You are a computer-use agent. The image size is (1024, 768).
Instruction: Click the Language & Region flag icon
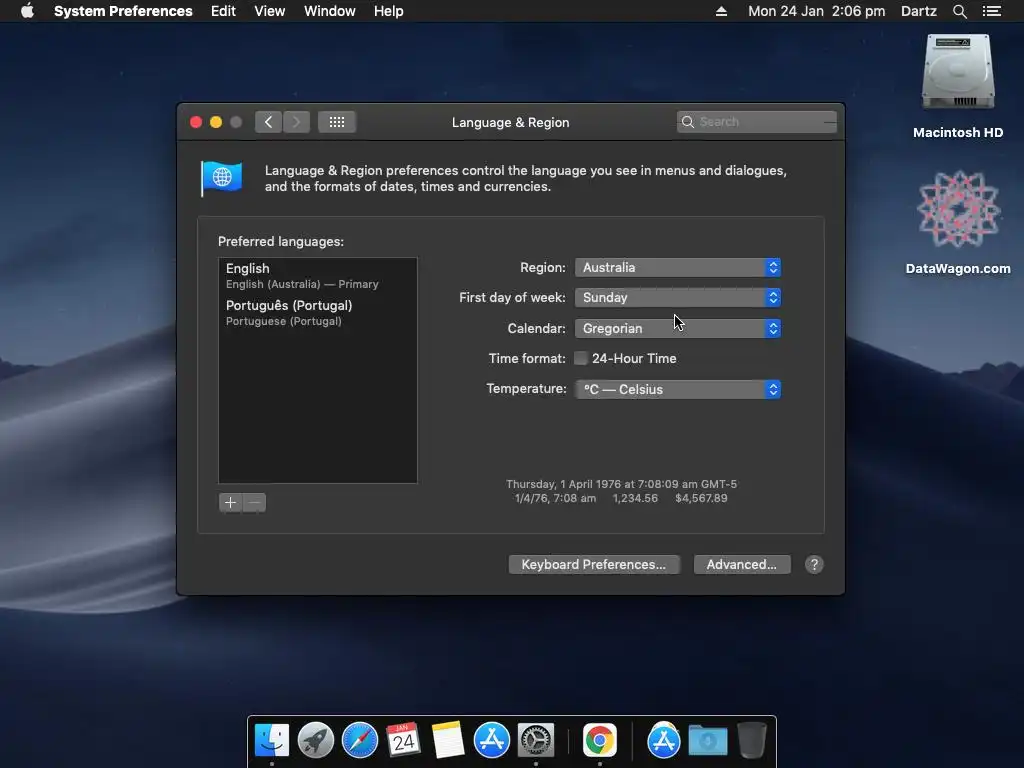221,178
